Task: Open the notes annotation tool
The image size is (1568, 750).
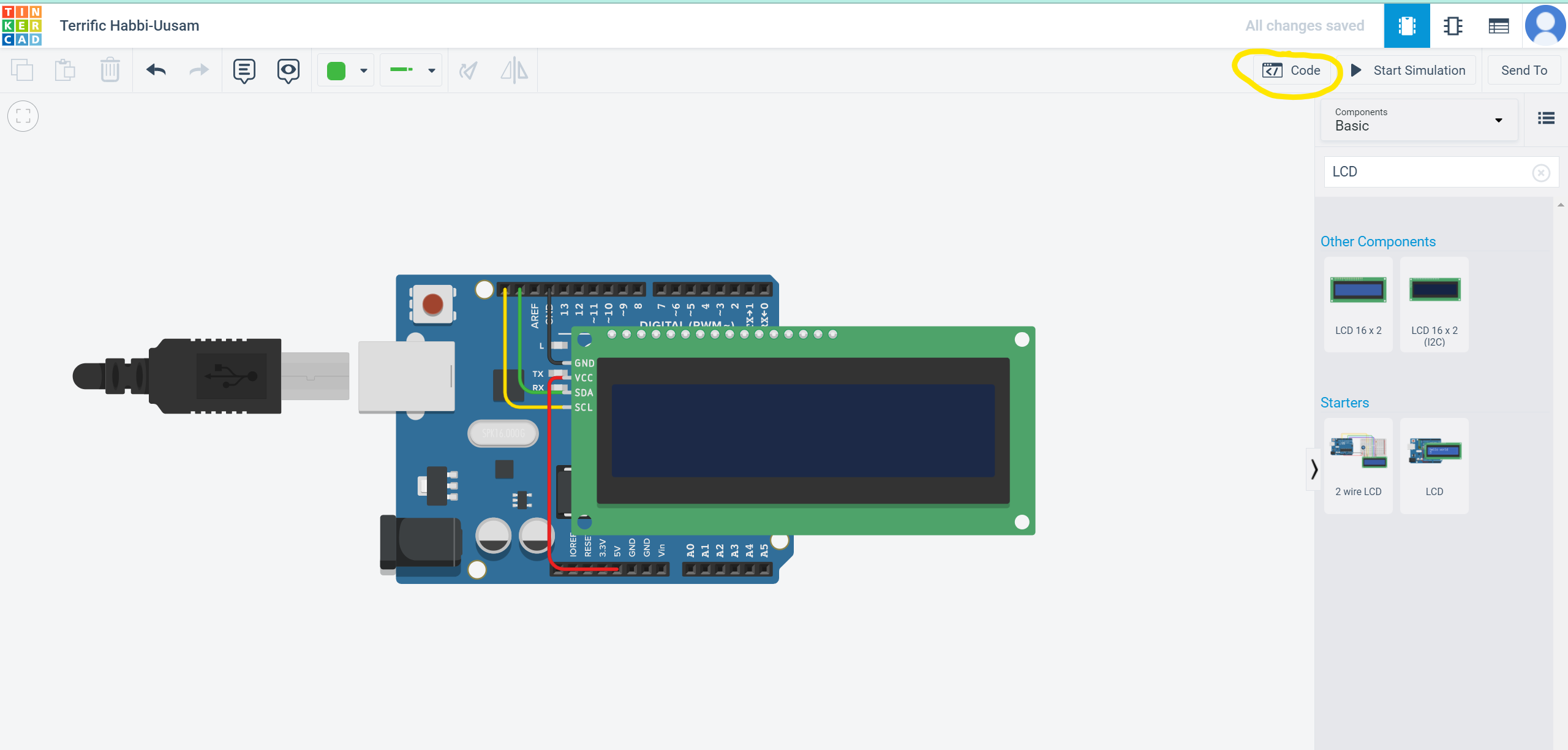Action: point(244,71)
